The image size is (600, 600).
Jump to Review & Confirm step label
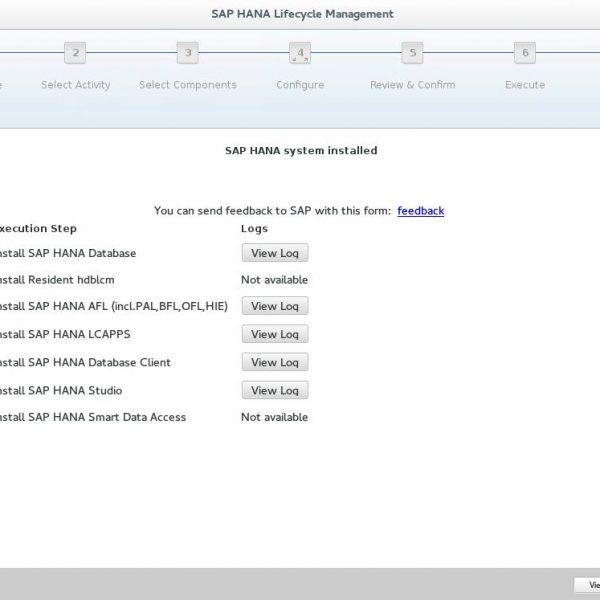tap(412, 85)
